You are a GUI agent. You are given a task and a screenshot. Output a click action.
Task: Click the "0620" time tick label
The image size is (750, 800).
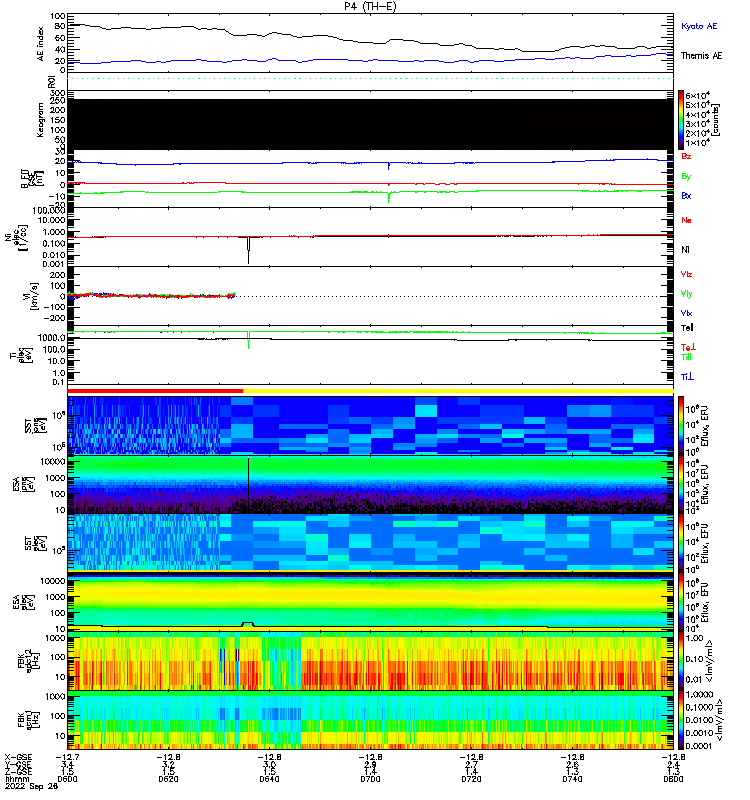168,779
